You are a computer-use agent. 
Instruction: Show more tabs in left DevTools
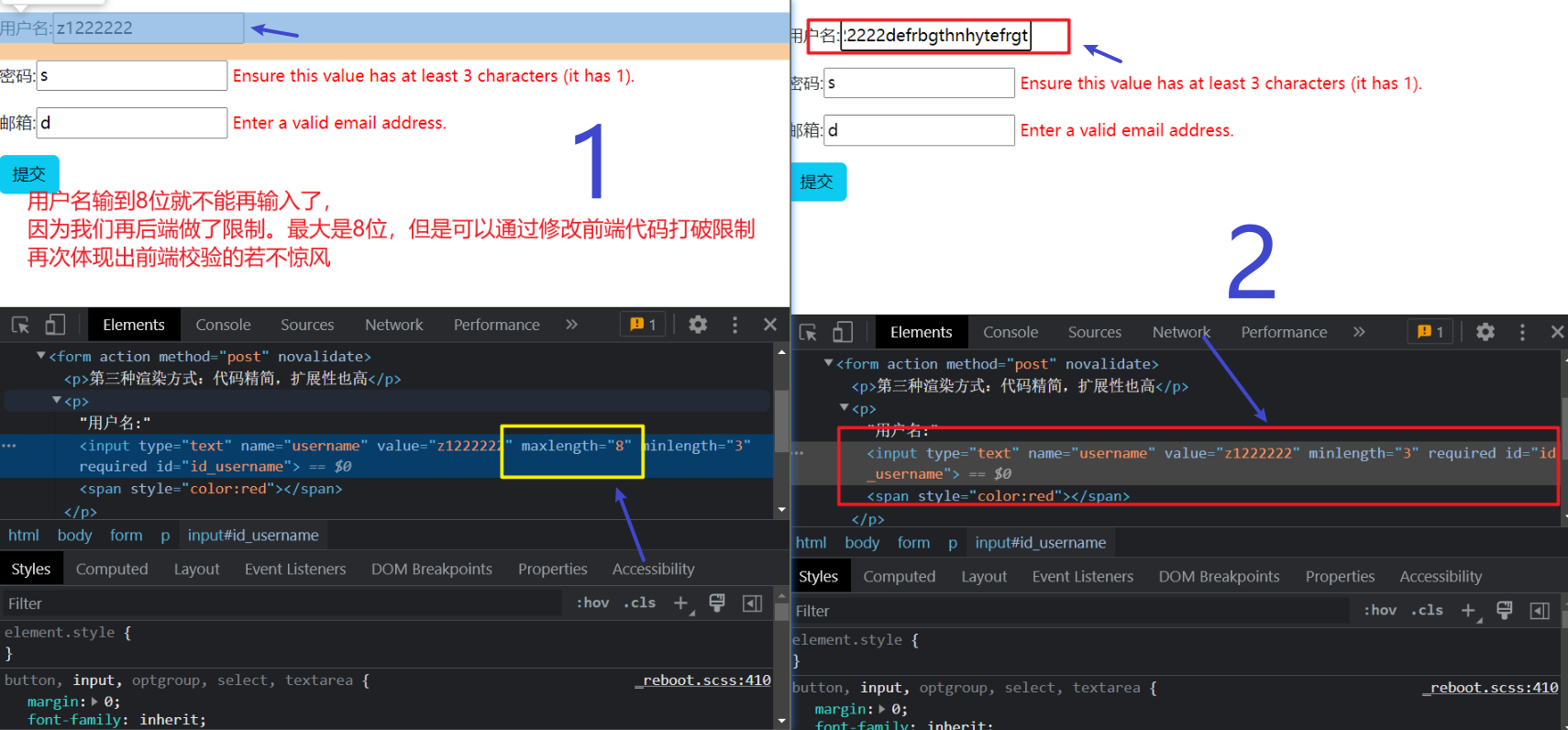571,325
